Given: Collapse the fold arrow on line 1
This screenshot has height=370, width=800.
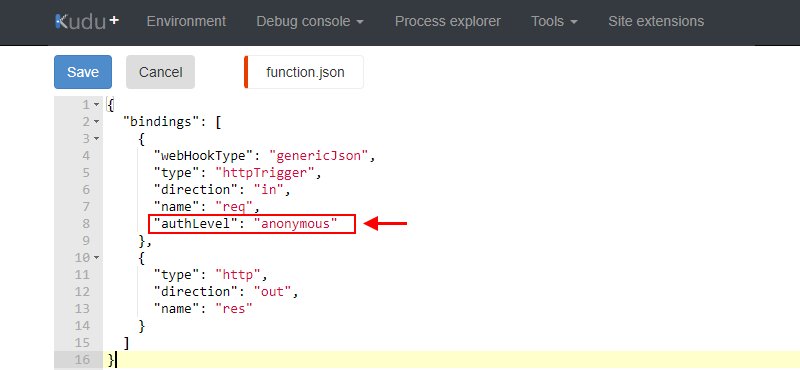Looking at the screenshot, I should (x=96, y=105).
